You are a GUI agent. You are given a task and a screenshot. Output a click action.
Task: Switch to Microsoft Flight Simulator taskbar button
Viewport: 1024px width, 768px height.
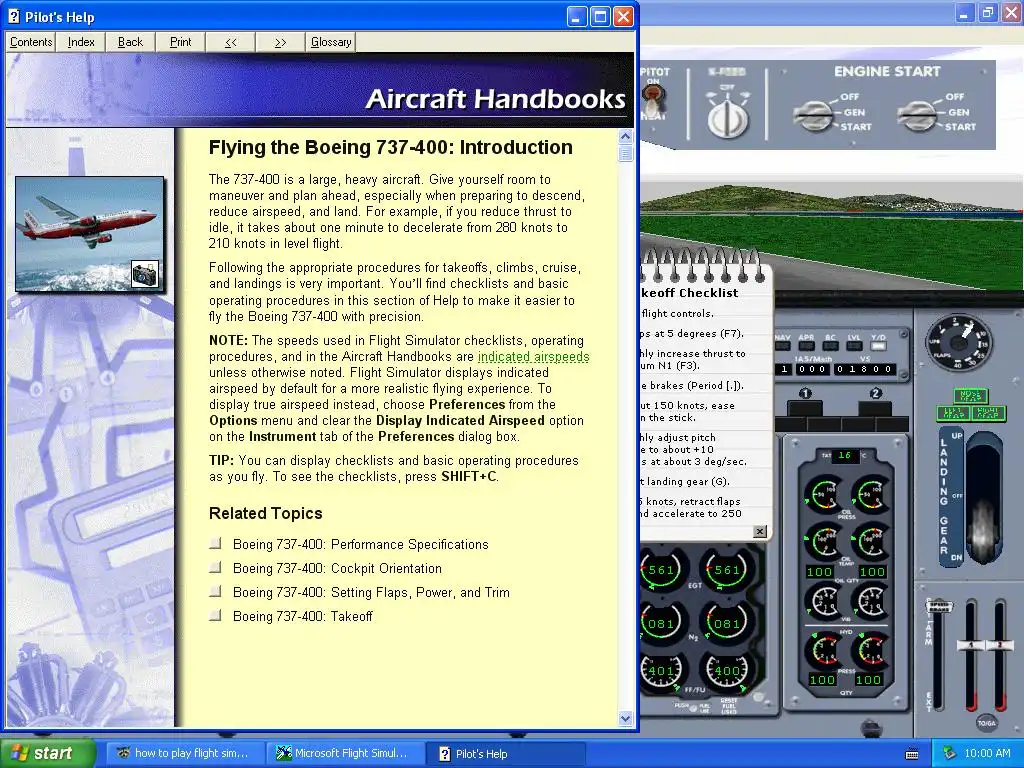(x=344, y=753)
